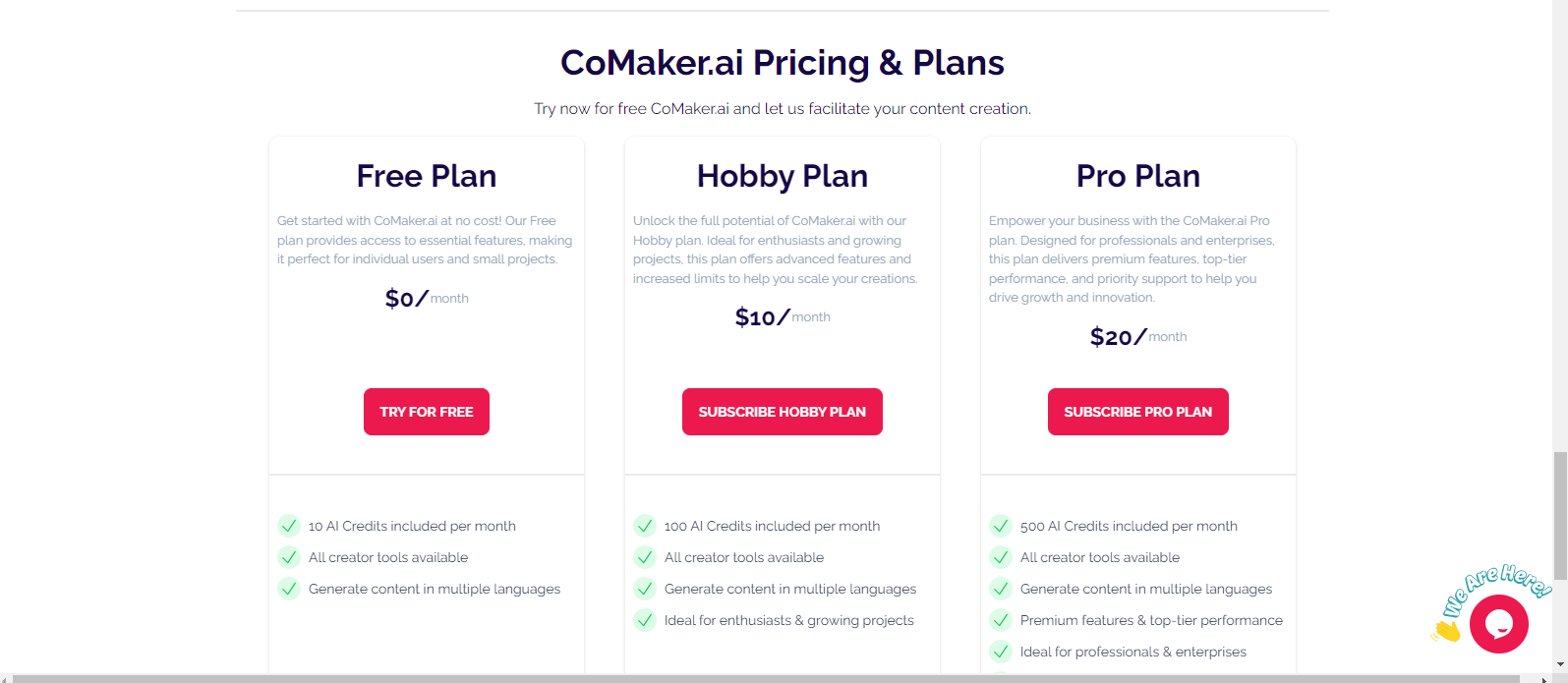Click the SUBSCRIBE HOBBY PLAN button

click(783, 412)
